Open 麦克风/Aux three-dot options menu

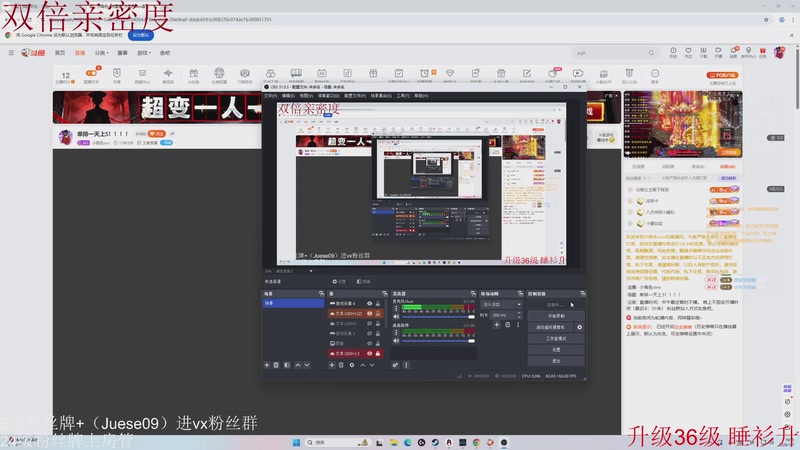click(396, 308)
